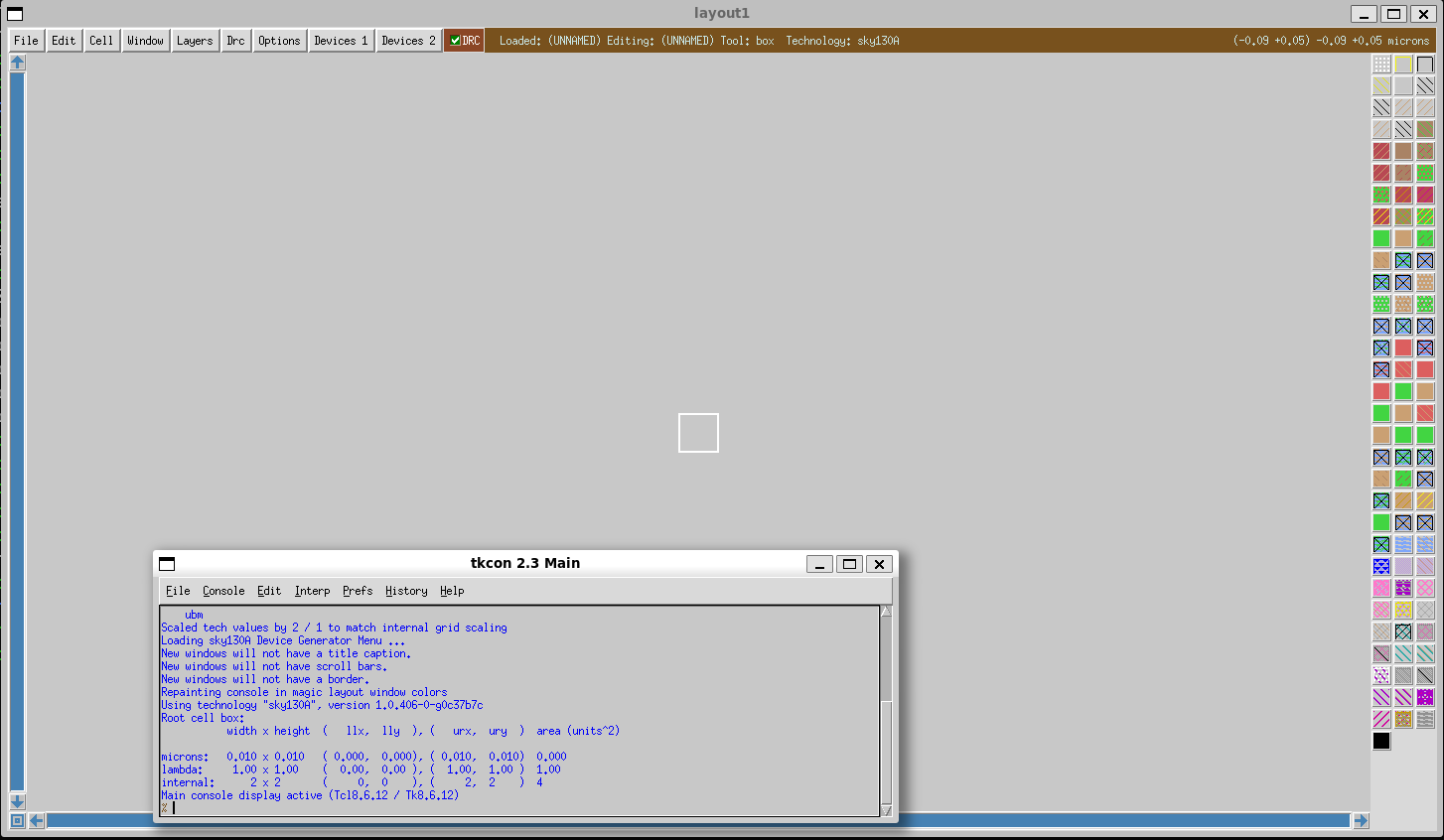The height and width of the screenshot is (840, 1444).
Task: Select the gray wavy-lines layer swatch
Action: pyautogui.click(x=1425, y=719)
